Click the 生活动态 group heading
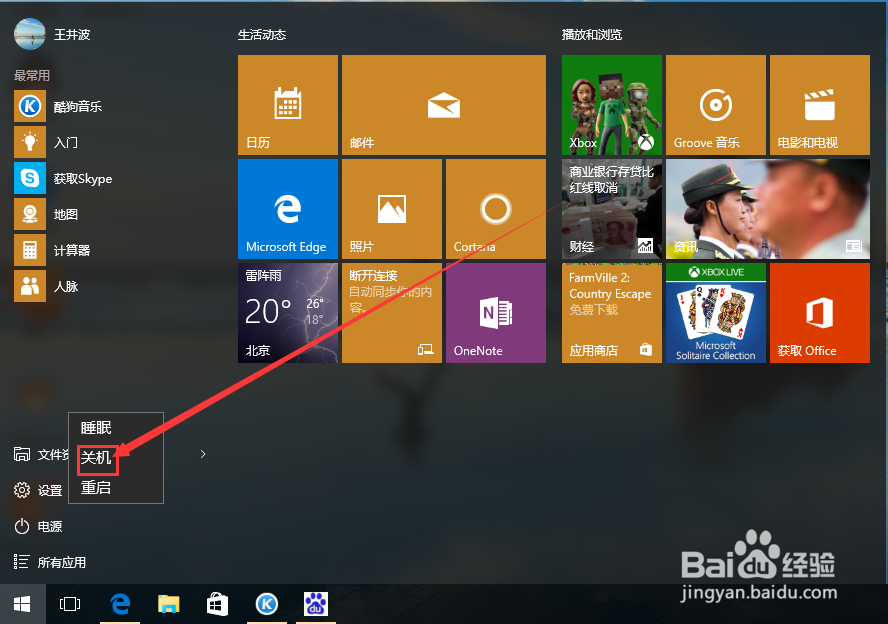 point(262,35)
